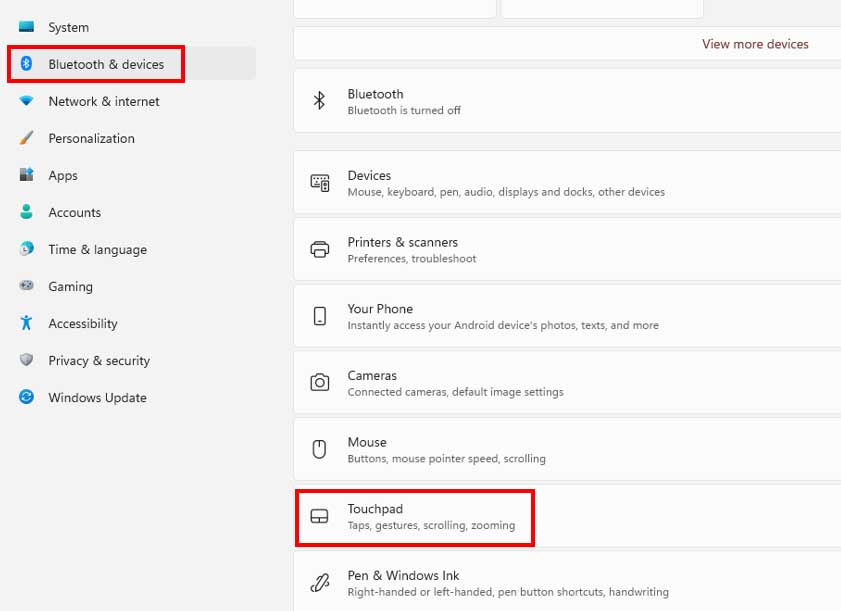The height and width of the screenshot is (611, 841).
Task: Click the Pen & Windows Ink pen icon
Action: pyautogui.click(x=320, y=583)
